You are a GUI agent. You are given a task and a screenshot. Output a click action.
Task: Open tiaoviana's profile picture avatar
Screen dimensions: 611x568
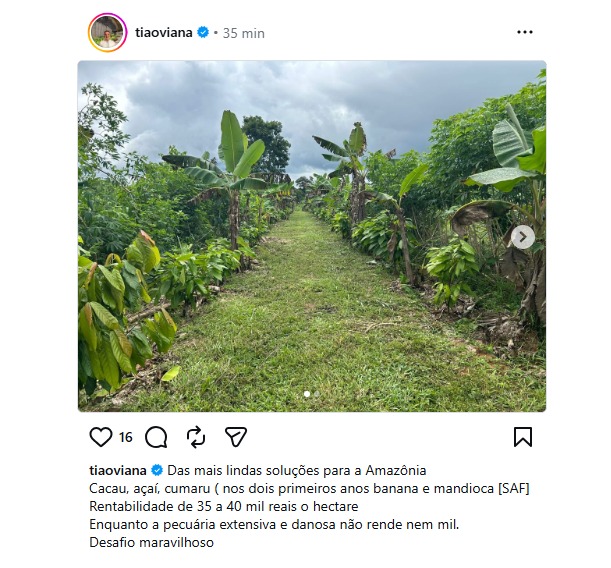(107, 33)
